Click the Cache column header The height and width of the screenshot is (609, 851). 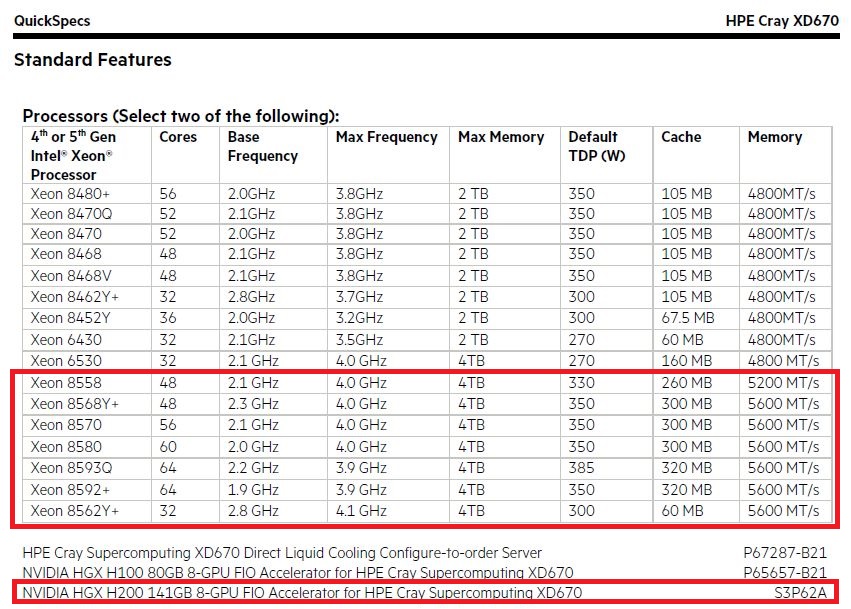point(681,137)
